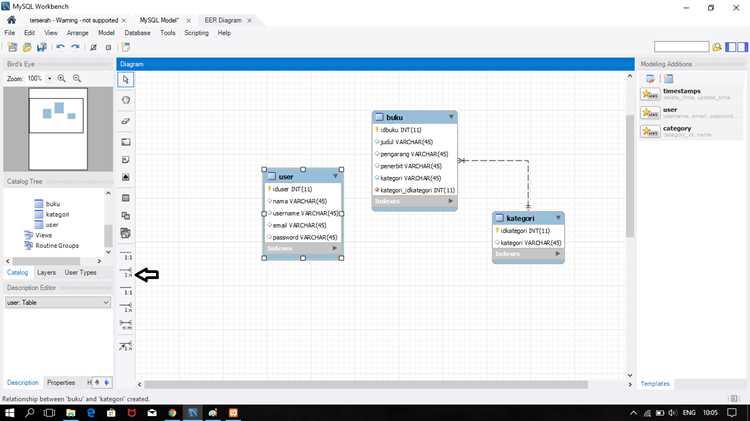
Task: Open File Explorer from taskbar
Action: [70, 412]
